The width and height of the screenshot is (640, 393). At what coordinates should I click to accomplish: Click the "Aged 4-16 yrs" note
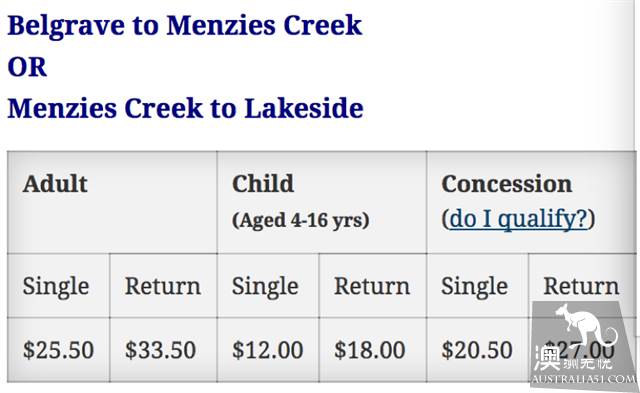(x=301, y=220)
